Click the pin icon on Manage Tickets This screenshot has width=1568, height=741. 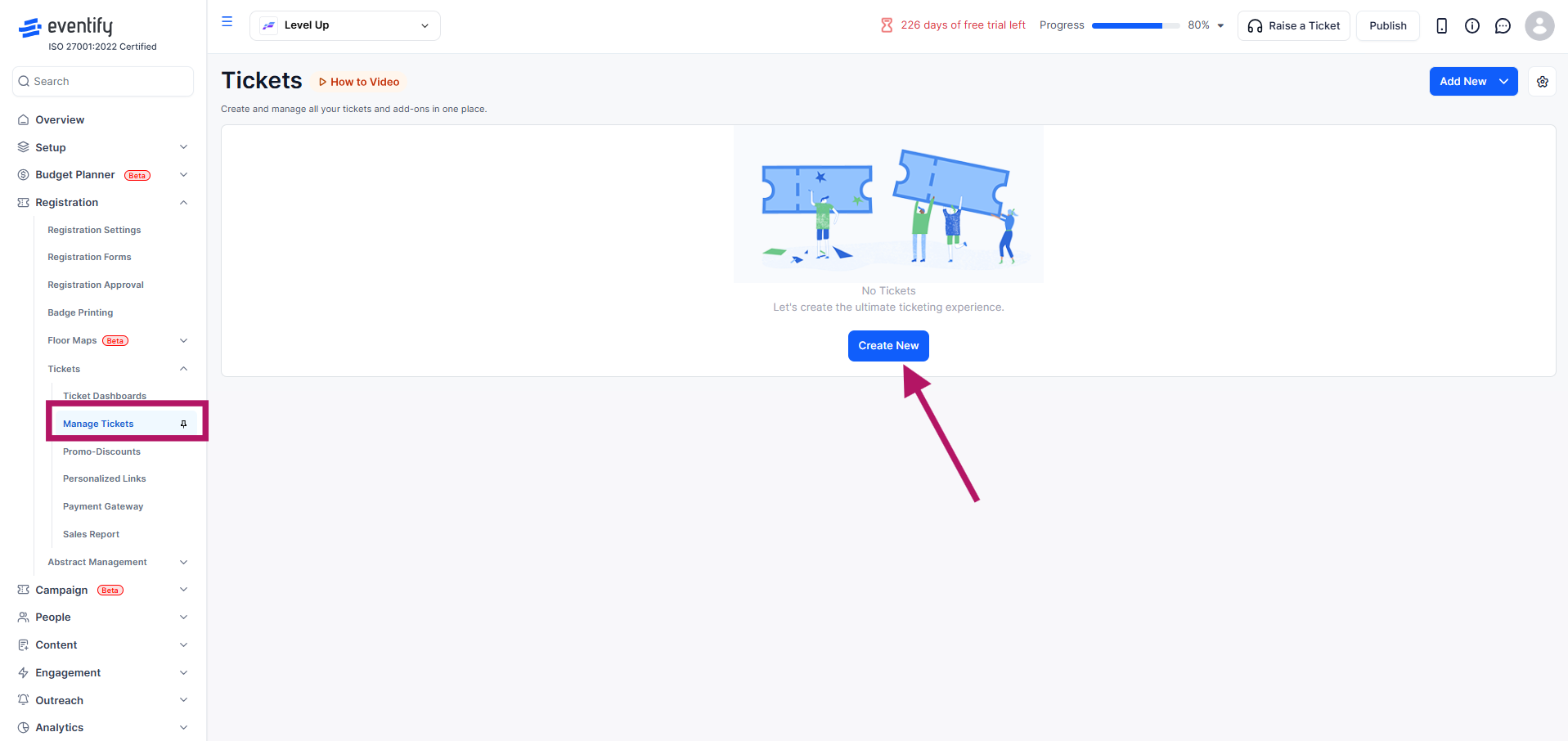click(183, 424)
